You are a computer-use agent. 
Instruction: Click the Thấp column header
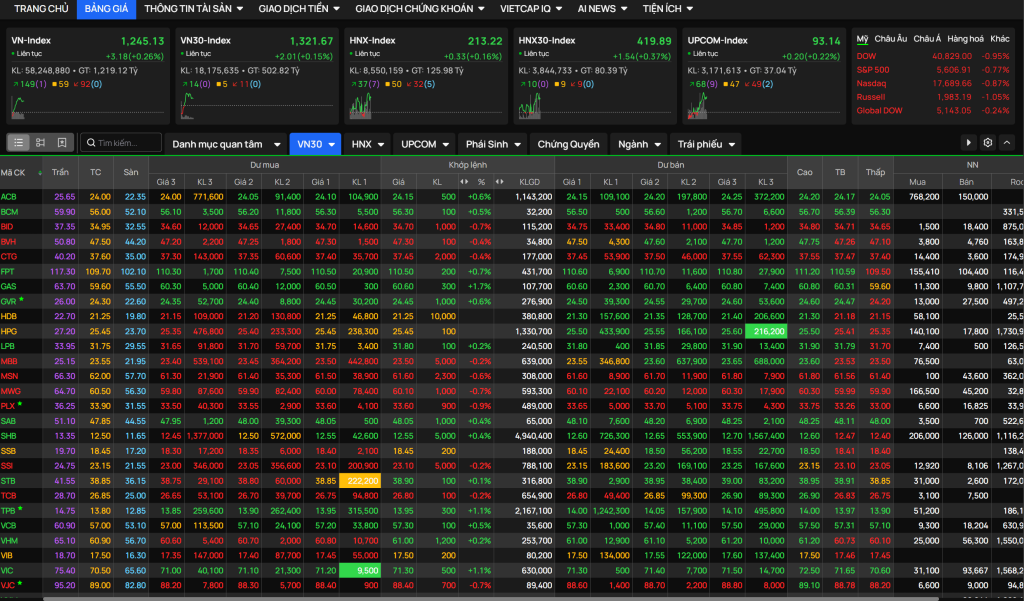point(875,172)
